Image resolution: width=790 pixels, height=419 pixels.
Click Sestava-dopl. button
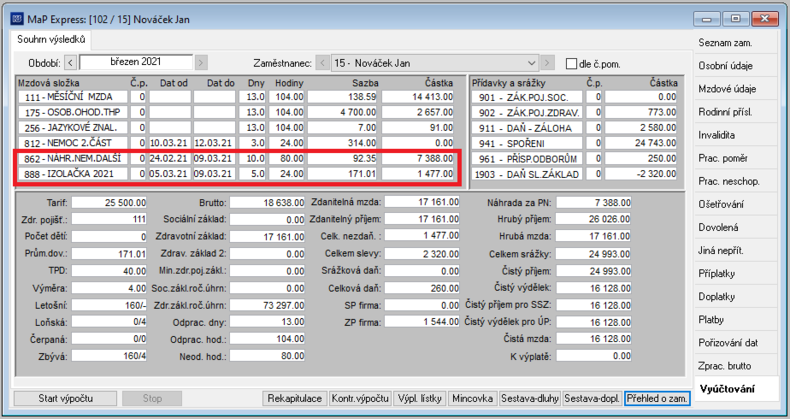pos(592,398)
